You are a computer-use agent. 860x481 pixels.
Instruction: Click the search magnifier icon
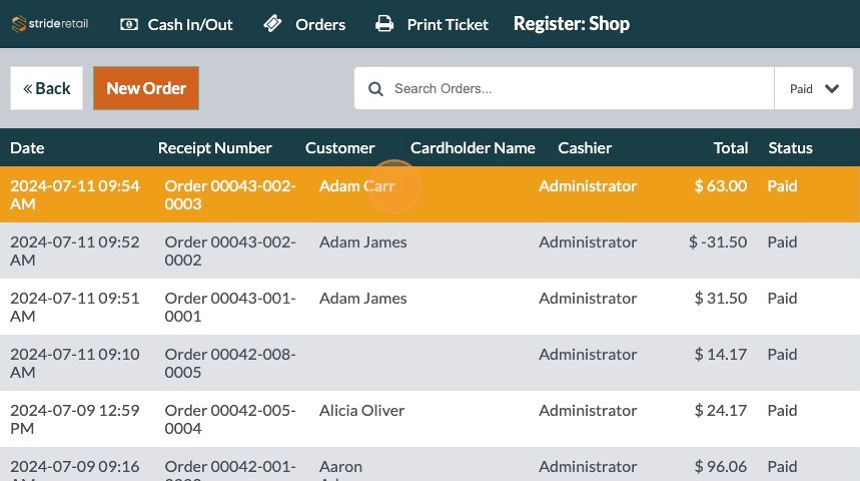point(376,89)
